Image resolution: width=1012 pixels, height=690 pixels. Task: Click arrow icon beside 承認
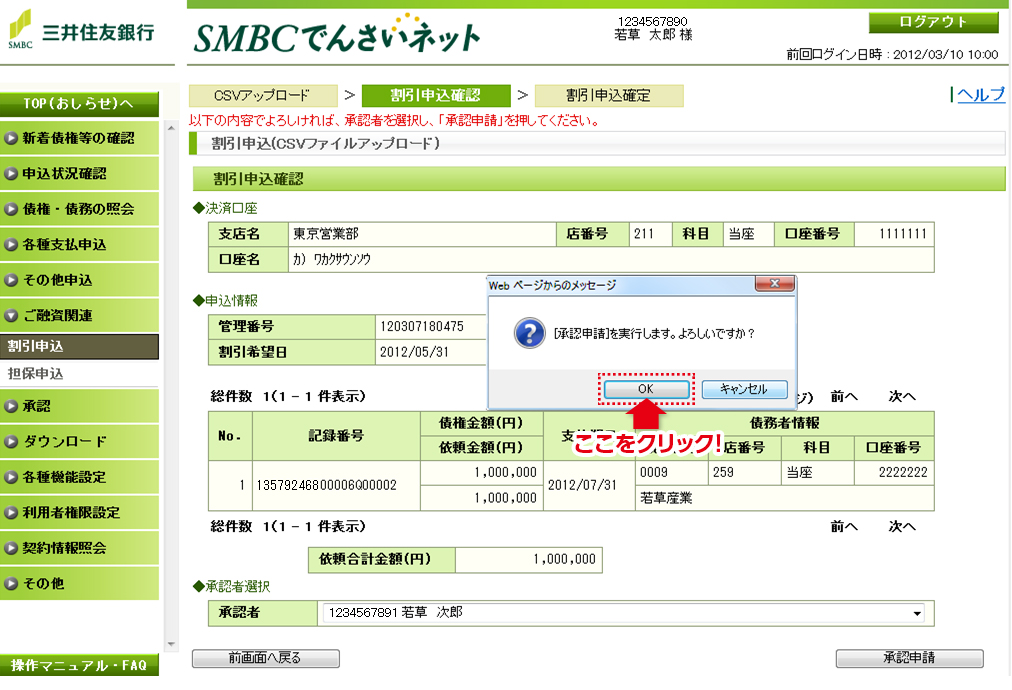point(10,406)
